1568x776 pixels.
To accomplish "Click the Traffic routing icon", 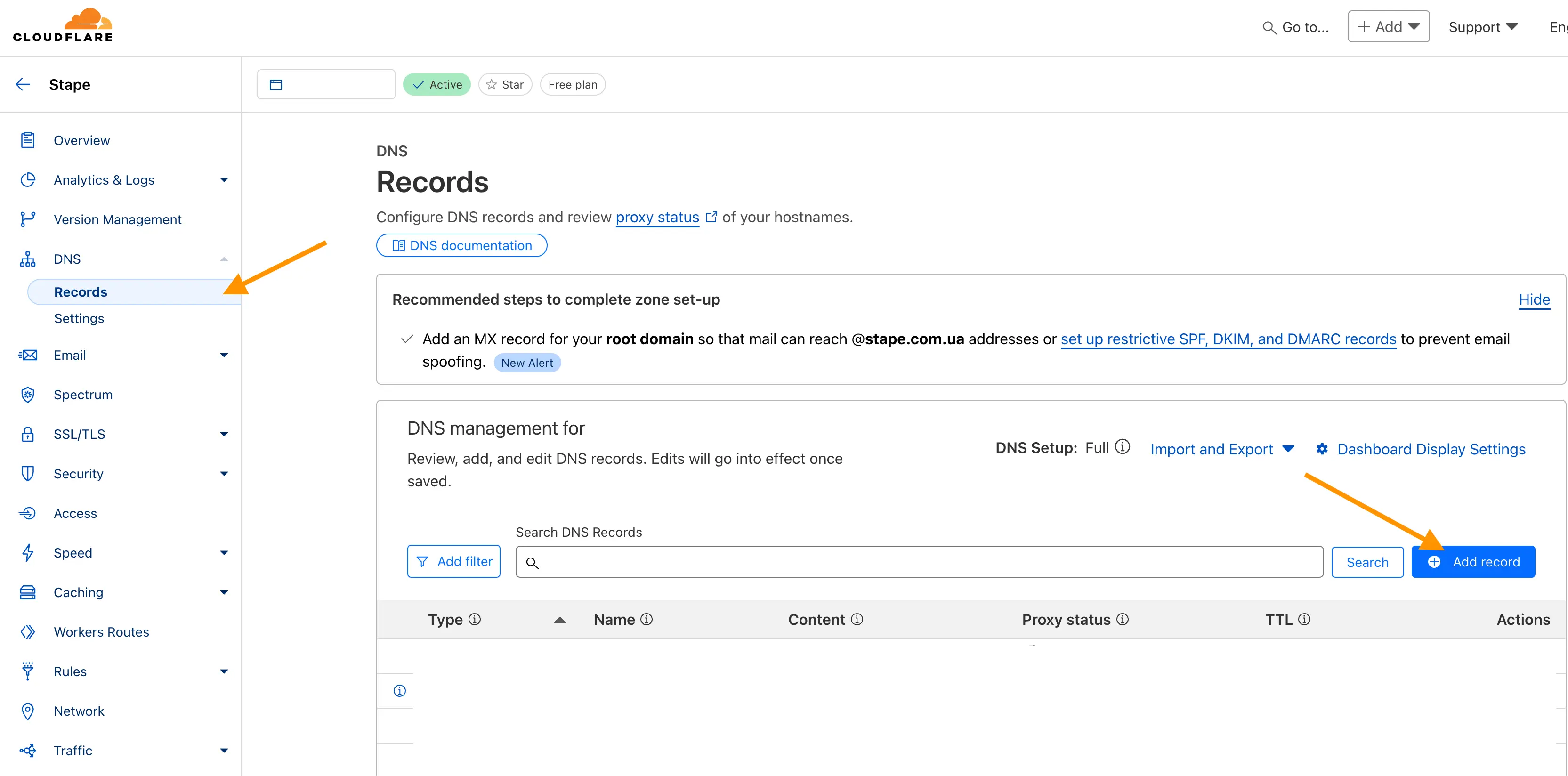I will pyautogui.click(x=27, y=751).
